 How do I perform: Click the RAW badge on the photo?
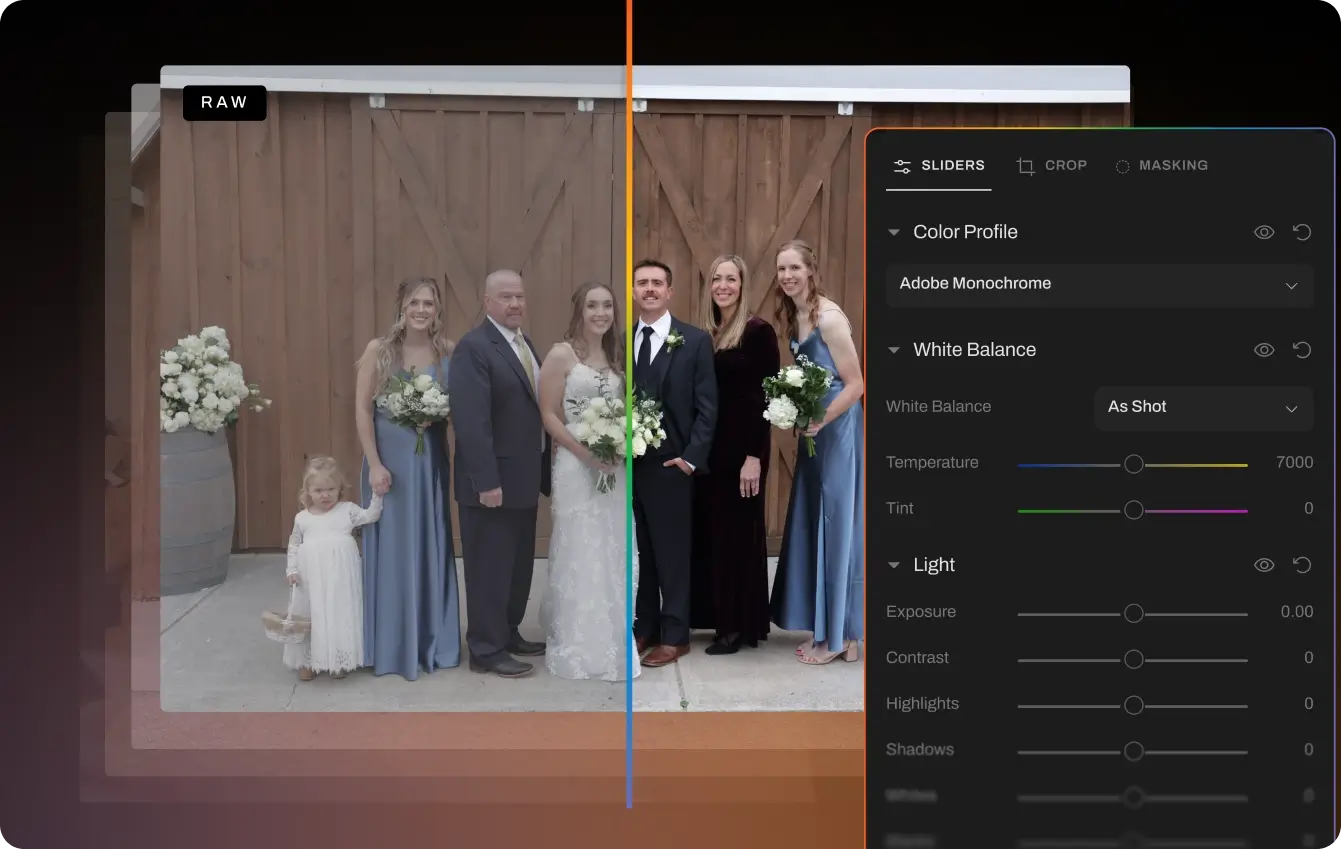tap(225, 103)
